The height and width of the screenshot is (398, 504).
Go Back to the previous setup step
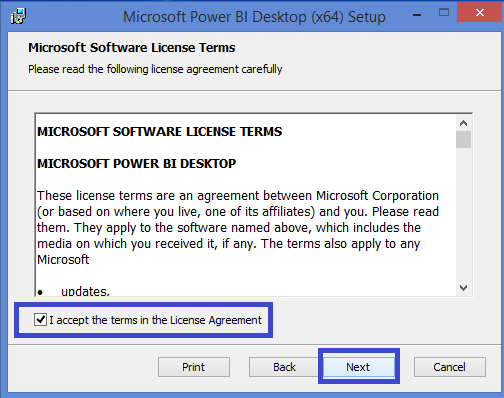pos(284,367)
